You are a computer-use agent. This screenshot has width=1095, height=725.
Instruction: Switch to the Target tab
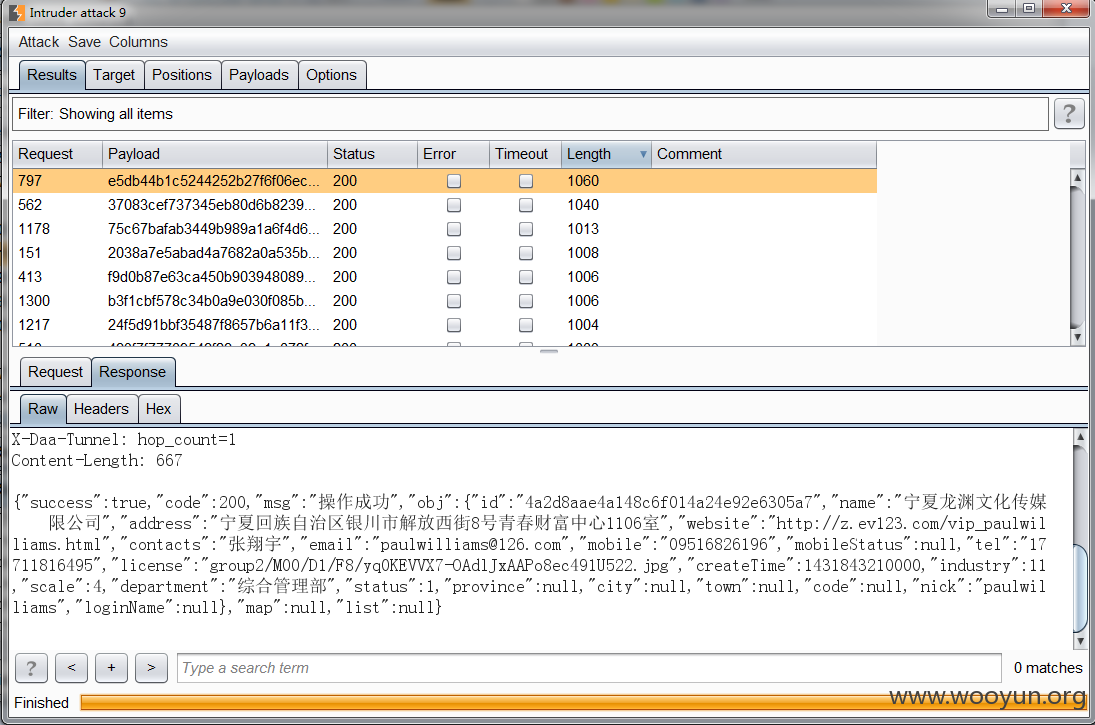click(114, 75)
